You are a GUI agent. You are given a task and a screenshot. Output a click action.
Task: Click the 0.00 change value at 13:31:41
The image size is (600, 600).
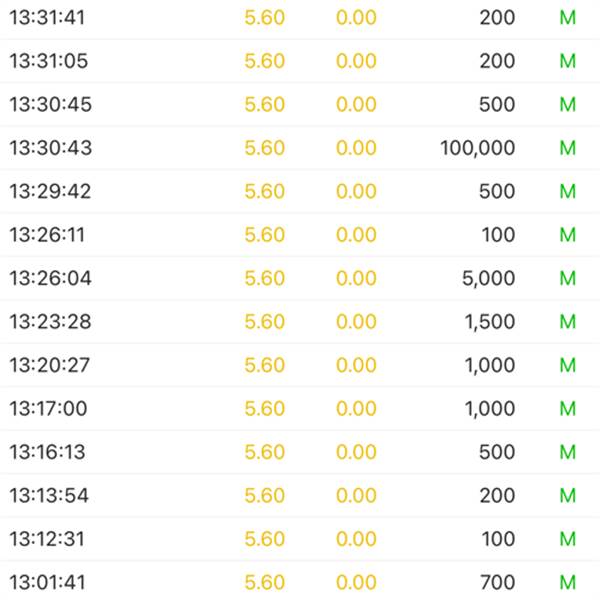(356, 18)
